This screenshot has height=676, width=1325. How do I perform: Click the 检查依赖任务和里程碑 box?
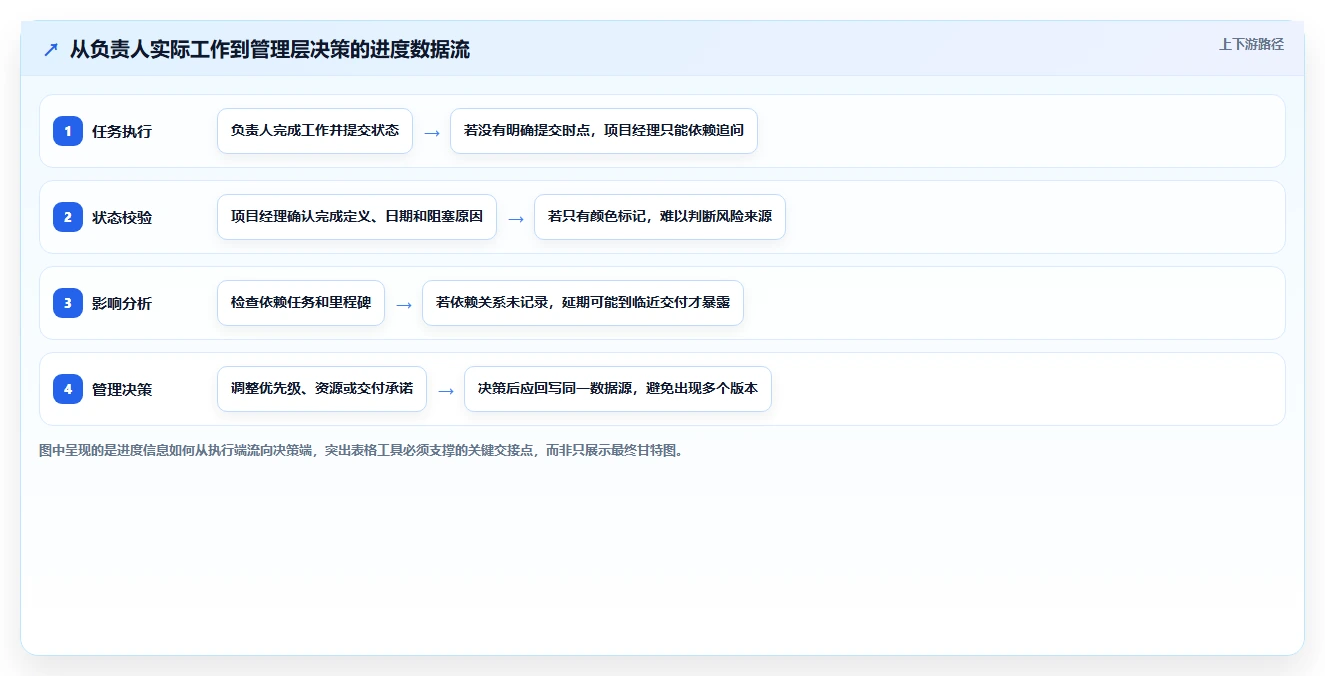[301, 303]
